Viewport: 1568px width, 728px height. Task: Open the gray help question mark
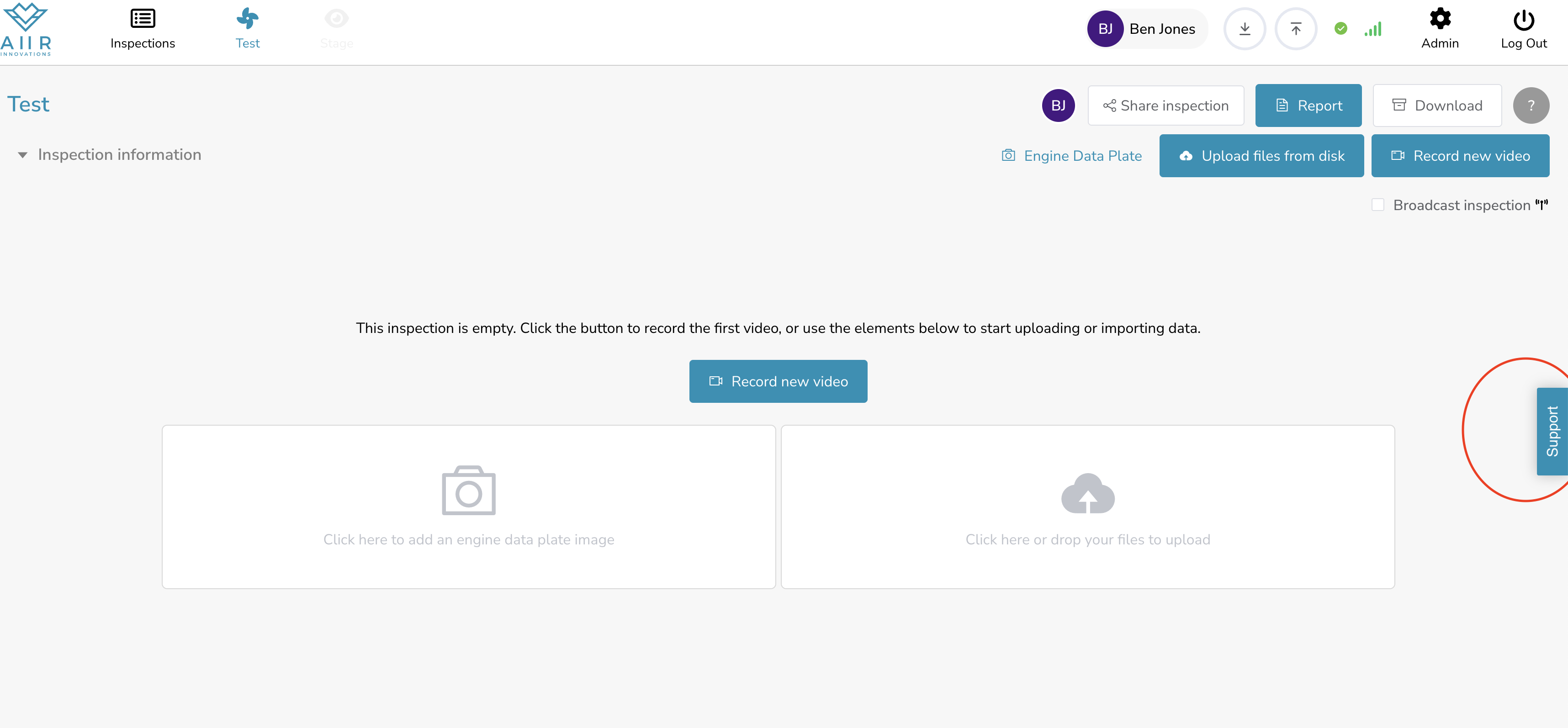tap(1530, 106)
